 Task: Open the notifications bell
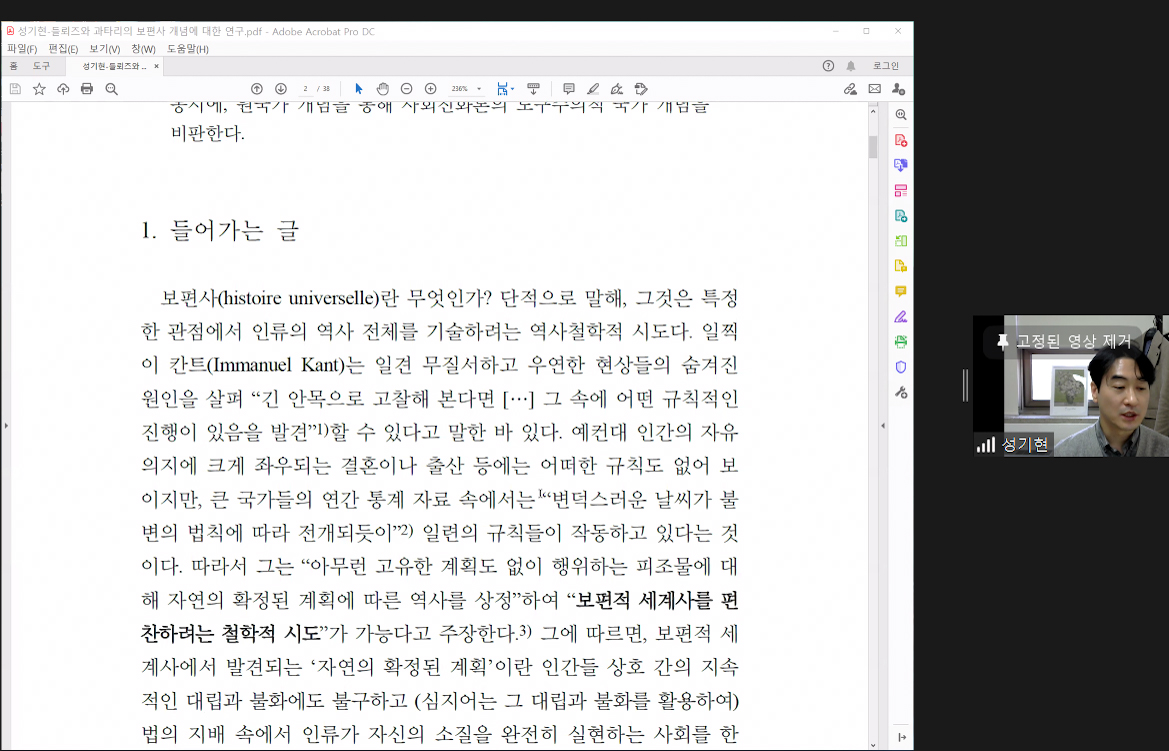pos(851,66)
